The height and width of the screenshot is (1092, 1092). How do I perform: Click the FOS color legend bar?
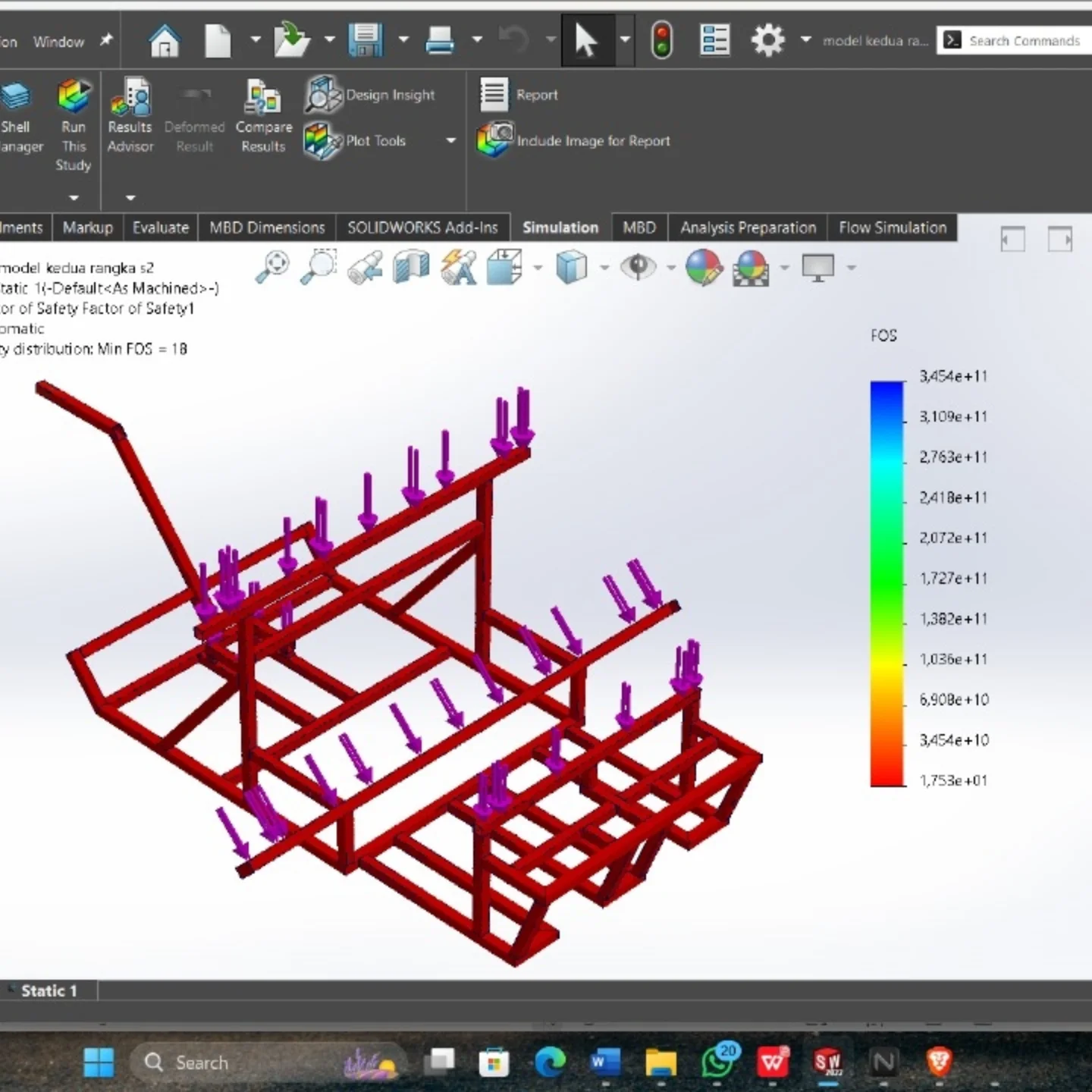point(886,583)
